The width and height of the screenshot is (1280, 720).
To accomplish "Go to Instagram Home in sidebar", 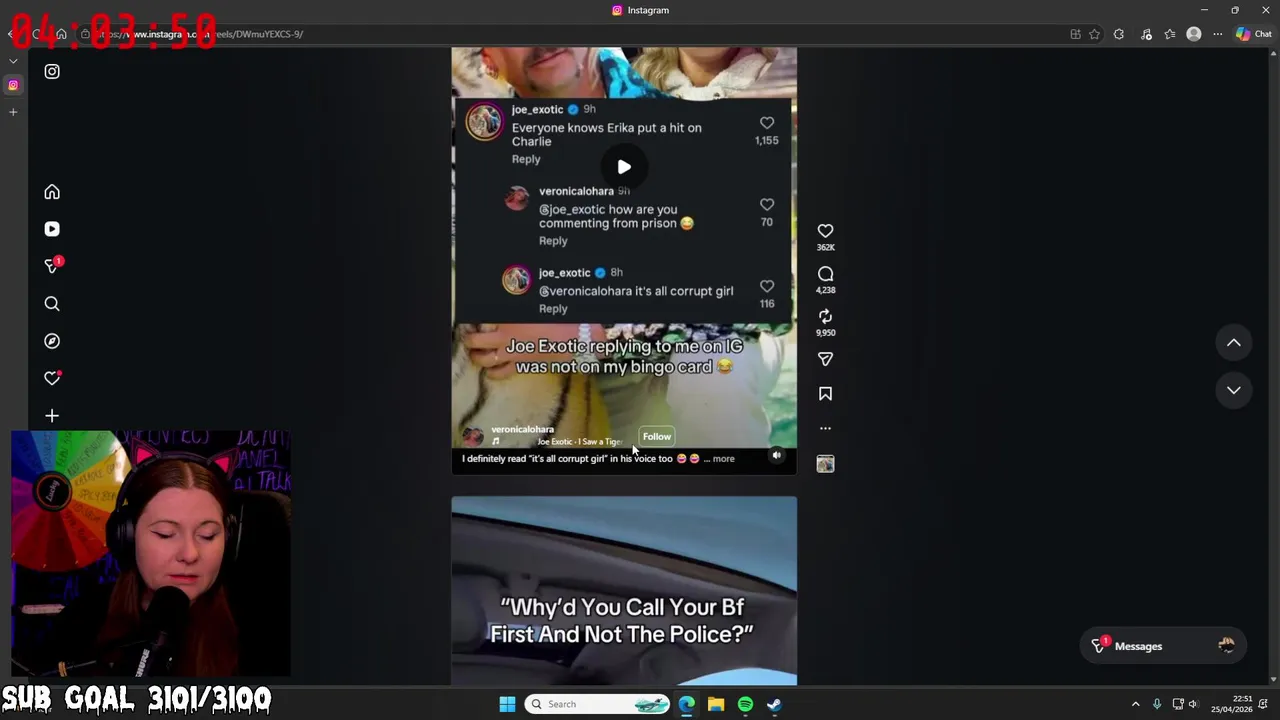I will click(52, 192).
